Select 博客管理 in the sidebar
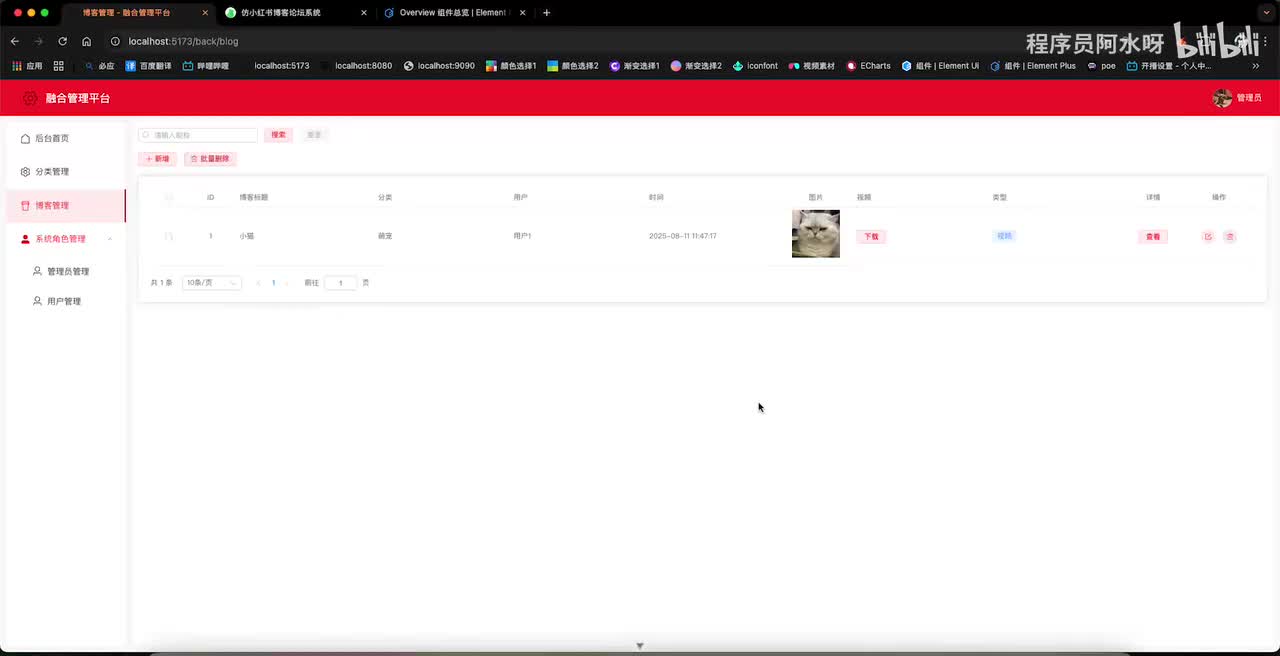 [x=65, y=205]
